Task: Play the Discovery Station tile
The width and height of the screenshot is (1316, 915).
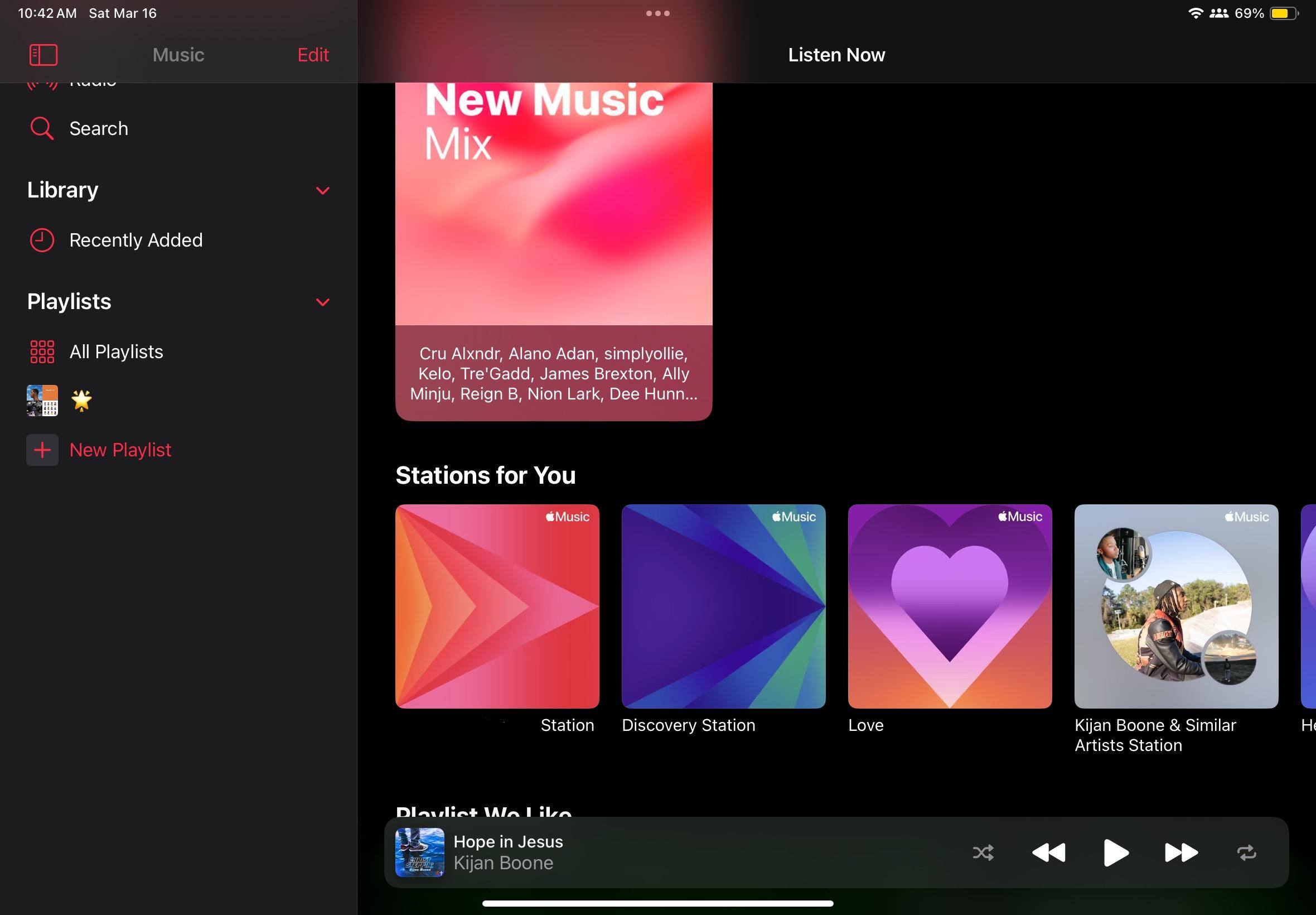Action: coord(723,606)
